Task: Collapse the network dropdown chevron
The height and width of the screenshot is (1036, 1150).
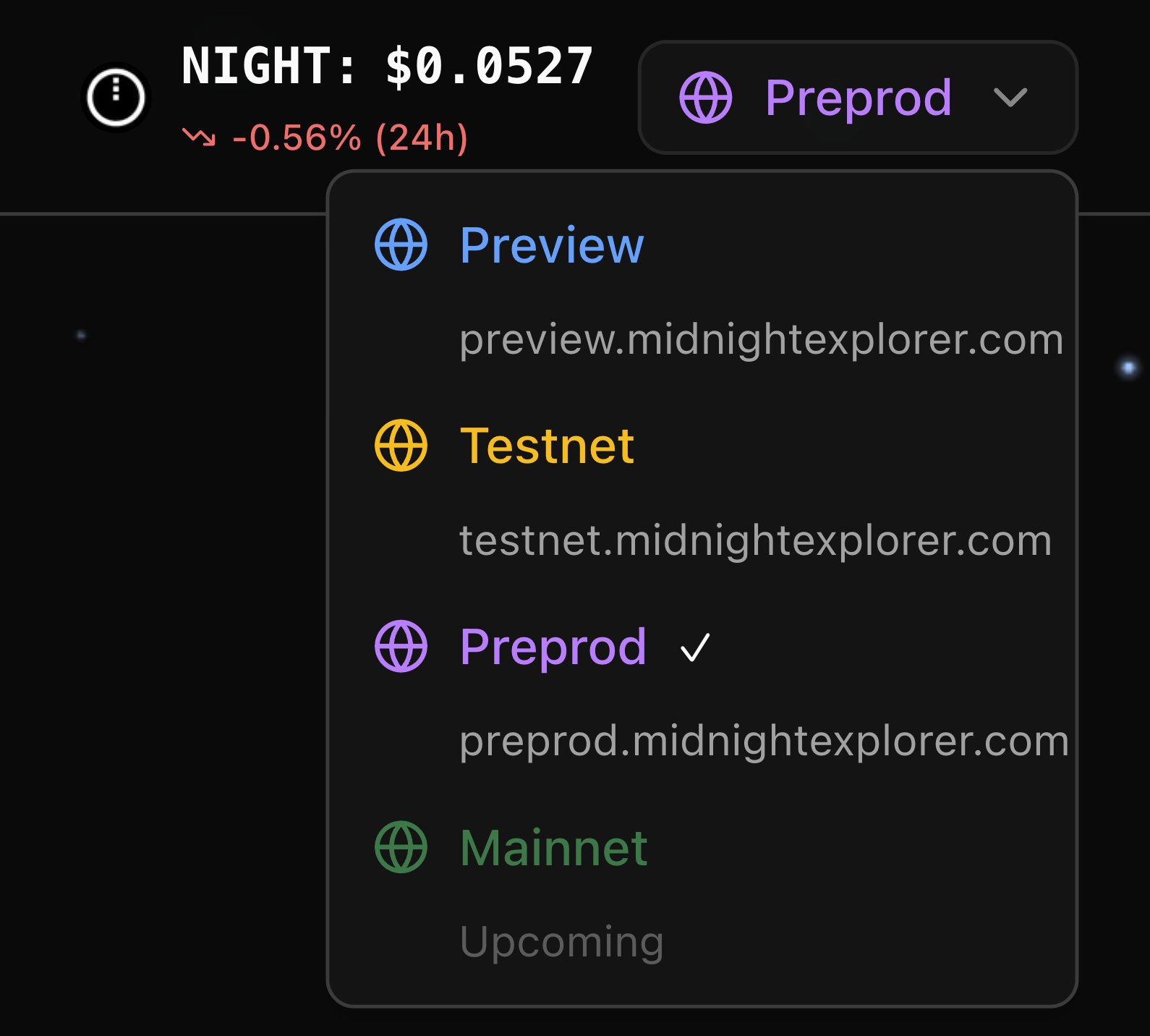Action: coord(1010,97)
